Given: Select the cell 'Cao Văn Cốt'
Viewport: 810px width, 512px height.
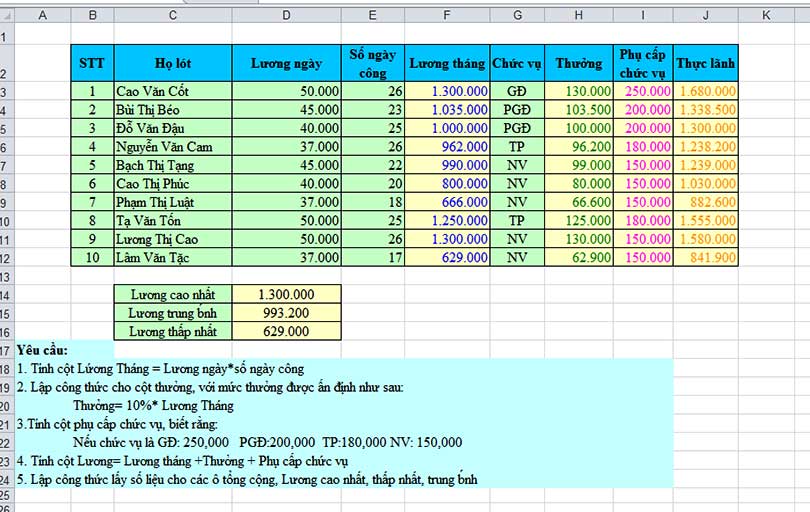Looking at the screenshot, I should coord(173,91).
